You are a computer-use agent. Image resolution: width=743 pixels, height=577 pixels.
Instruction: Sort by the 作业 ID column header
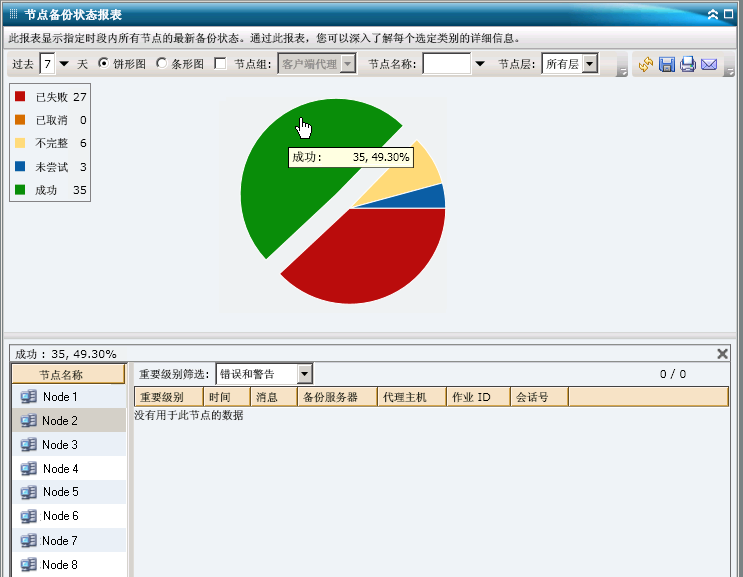[479, 397]
